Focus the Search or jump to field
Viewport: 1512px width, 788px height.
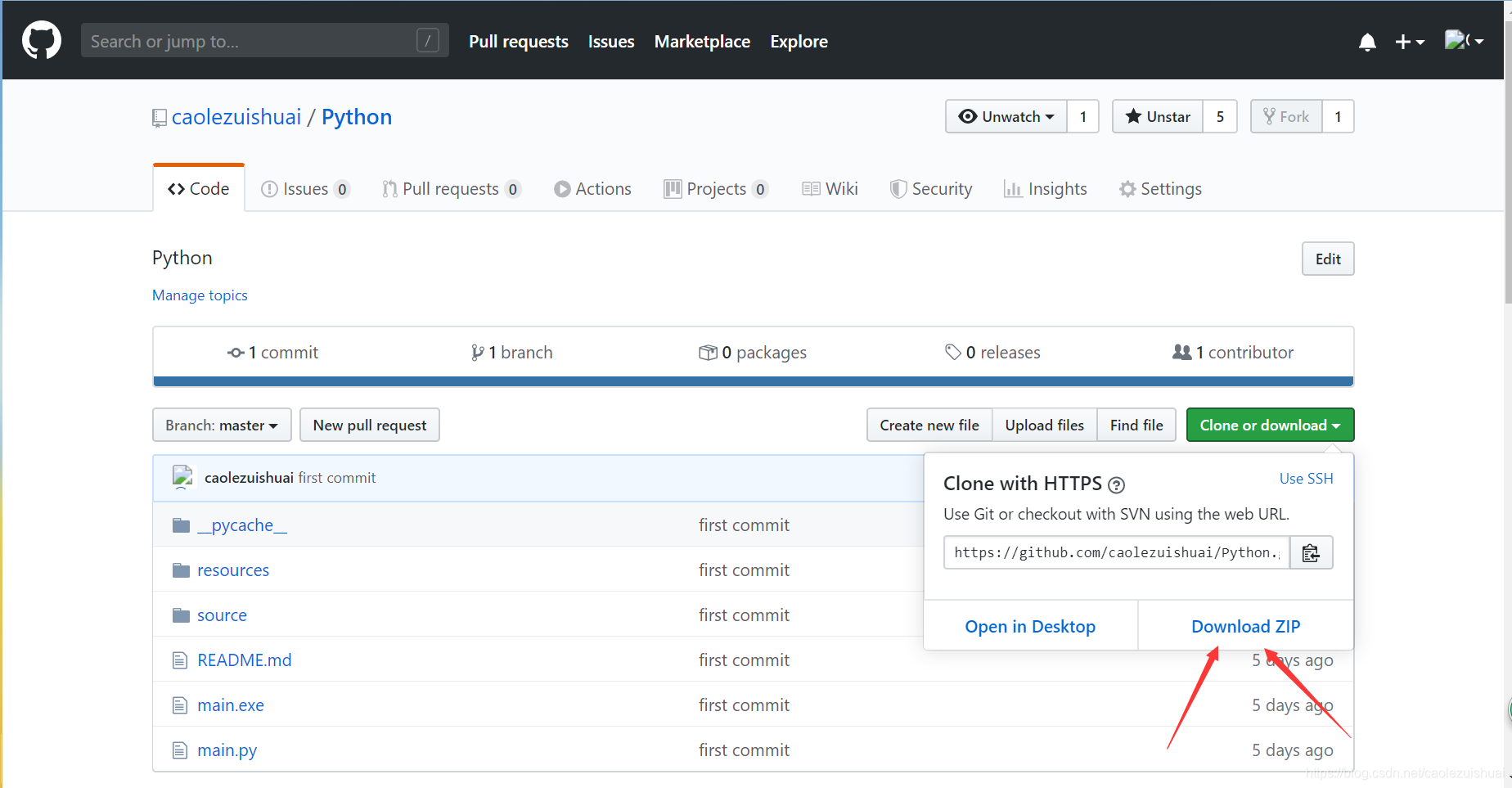point(264,40)
